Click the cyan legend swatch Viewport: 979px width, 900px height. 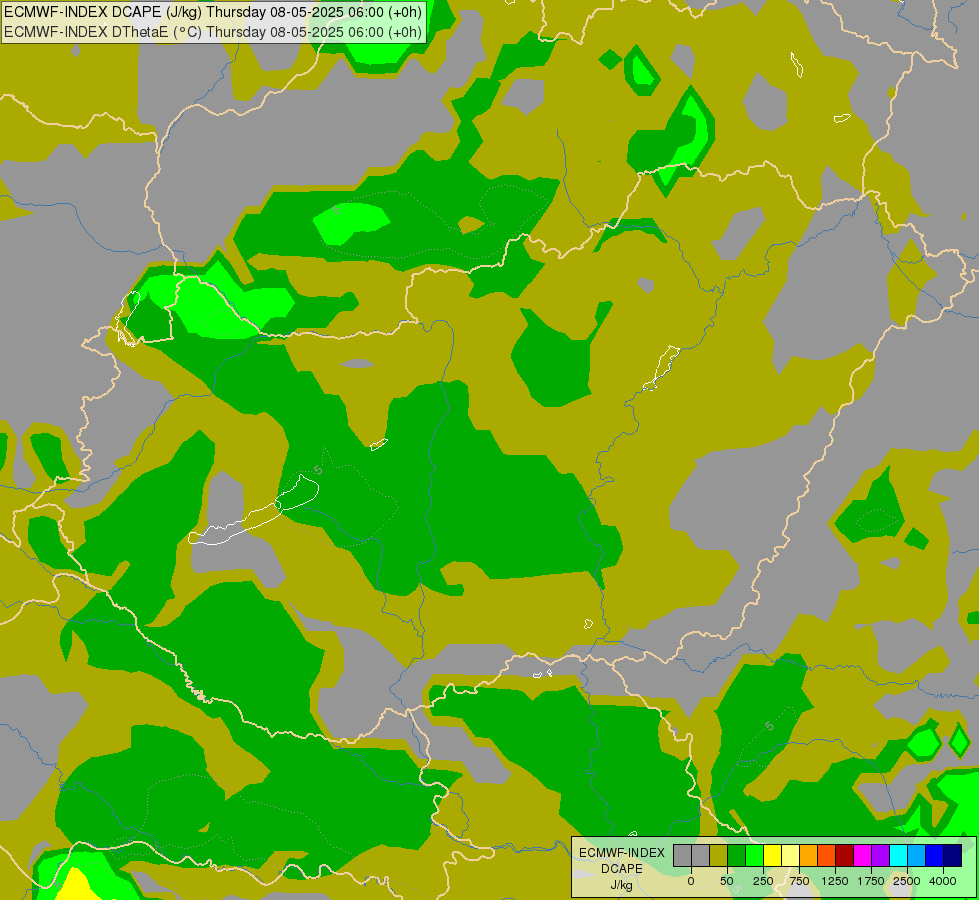[898, 855]
